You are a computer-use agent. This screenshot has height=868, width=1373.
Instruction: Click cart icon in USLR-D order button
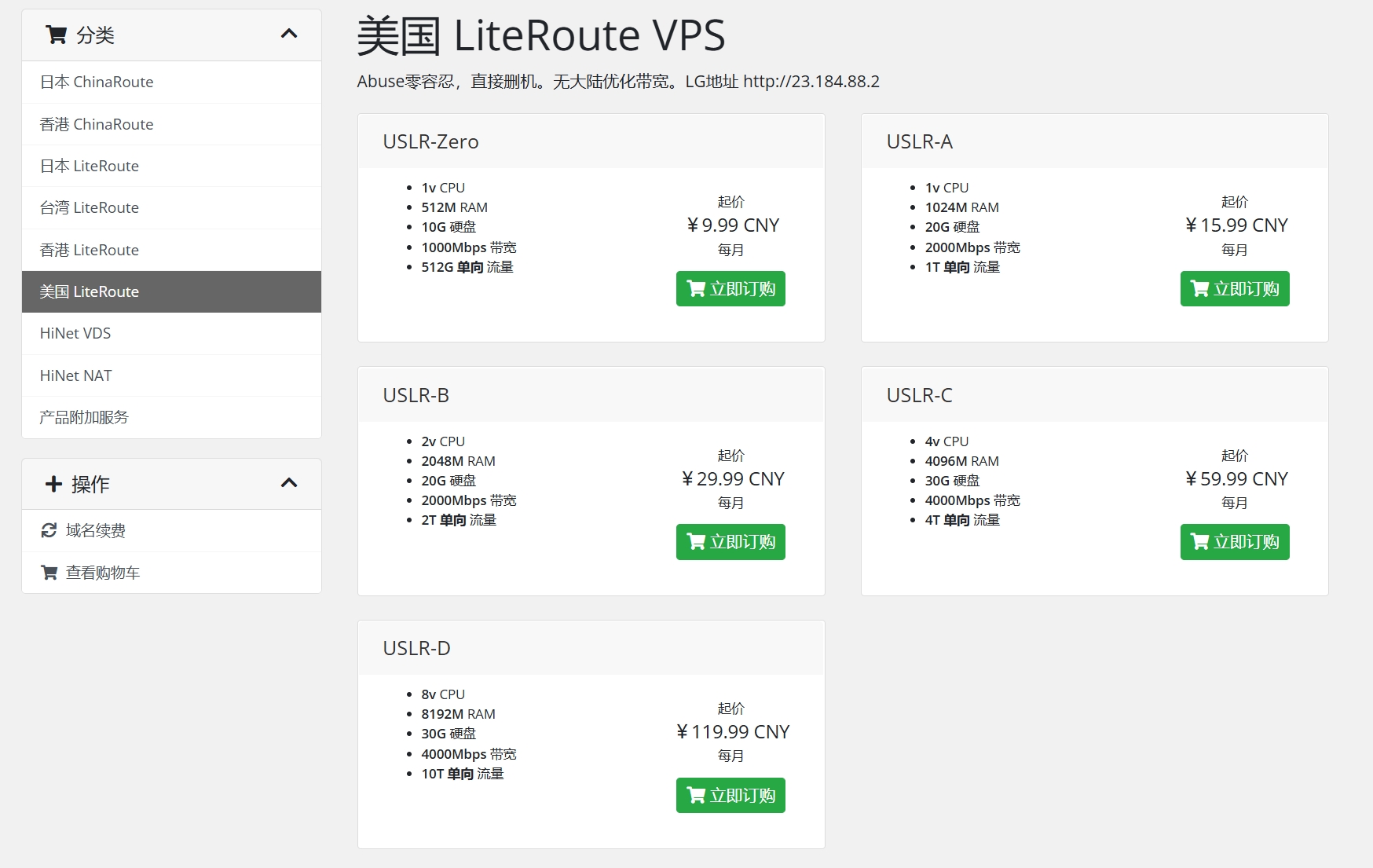tap(696, 796)
